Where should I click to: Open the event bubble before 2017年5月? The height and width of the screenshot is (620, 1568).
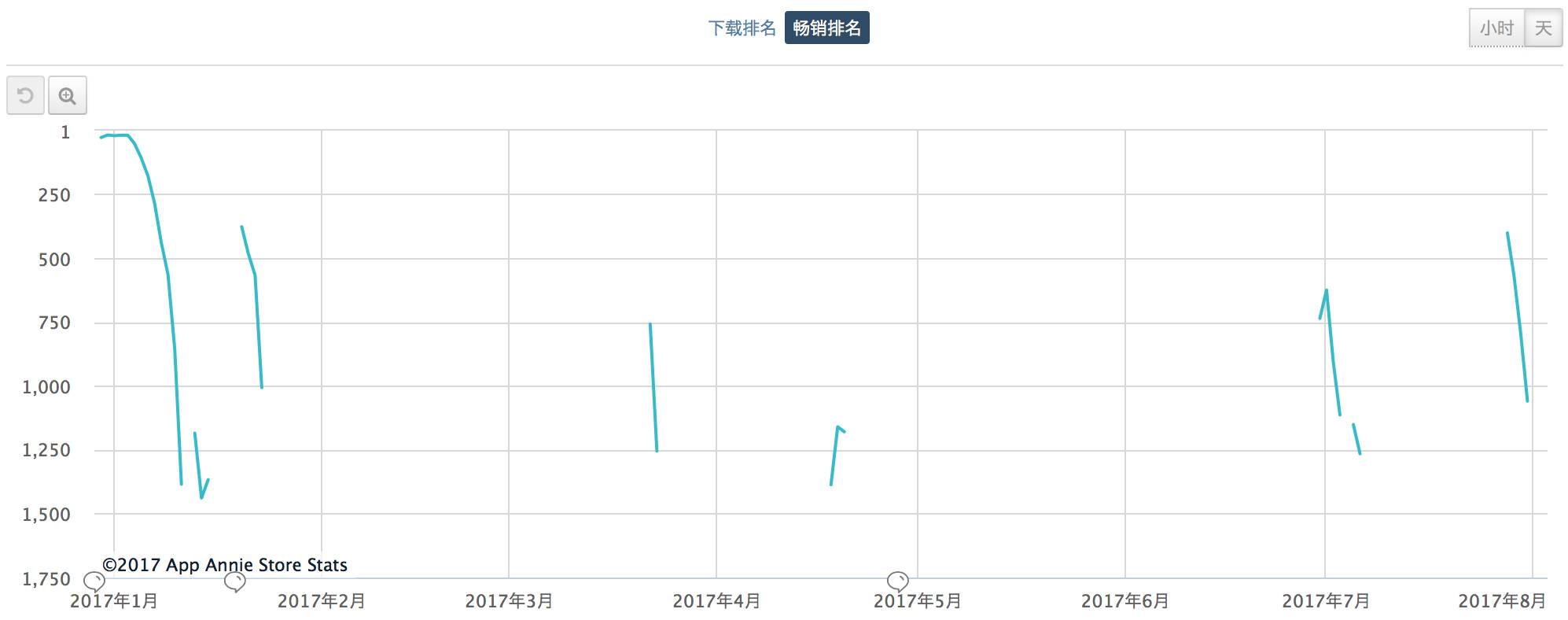897,582
